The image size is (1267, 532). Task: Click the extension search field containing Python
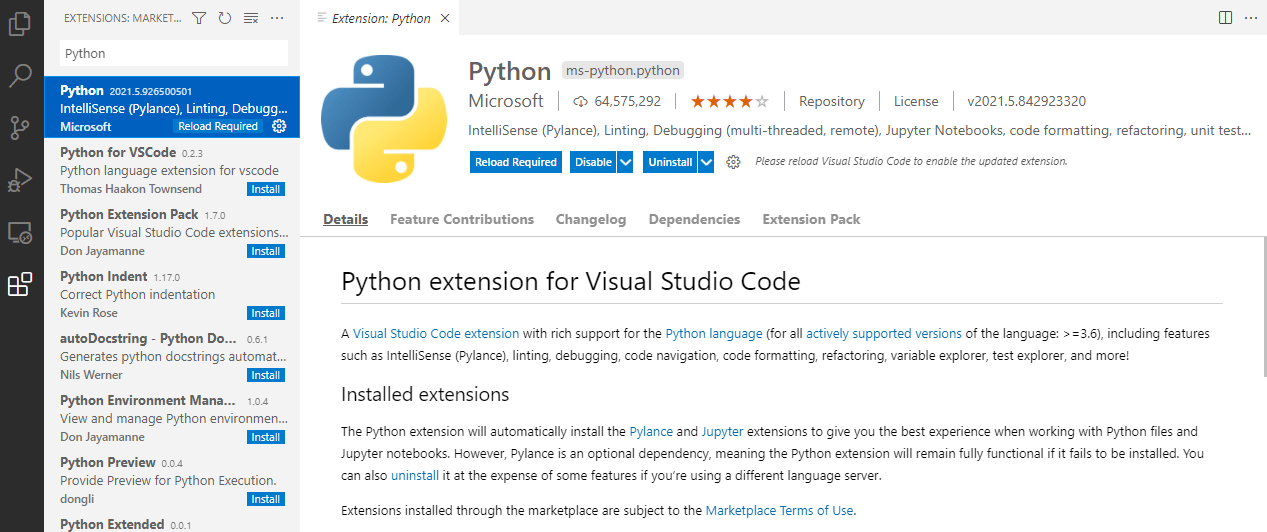(x=173, y=53)
